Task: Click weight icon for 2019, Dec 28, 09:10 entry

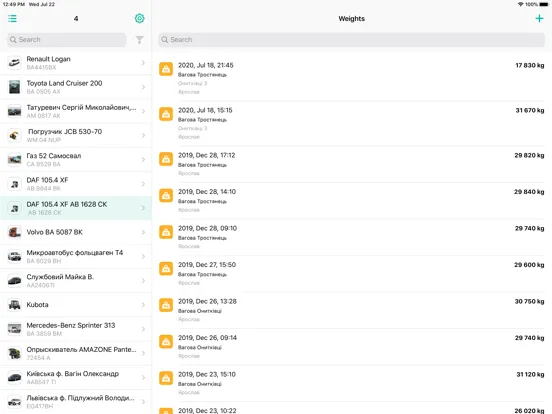Action: (x=166, y=232)
